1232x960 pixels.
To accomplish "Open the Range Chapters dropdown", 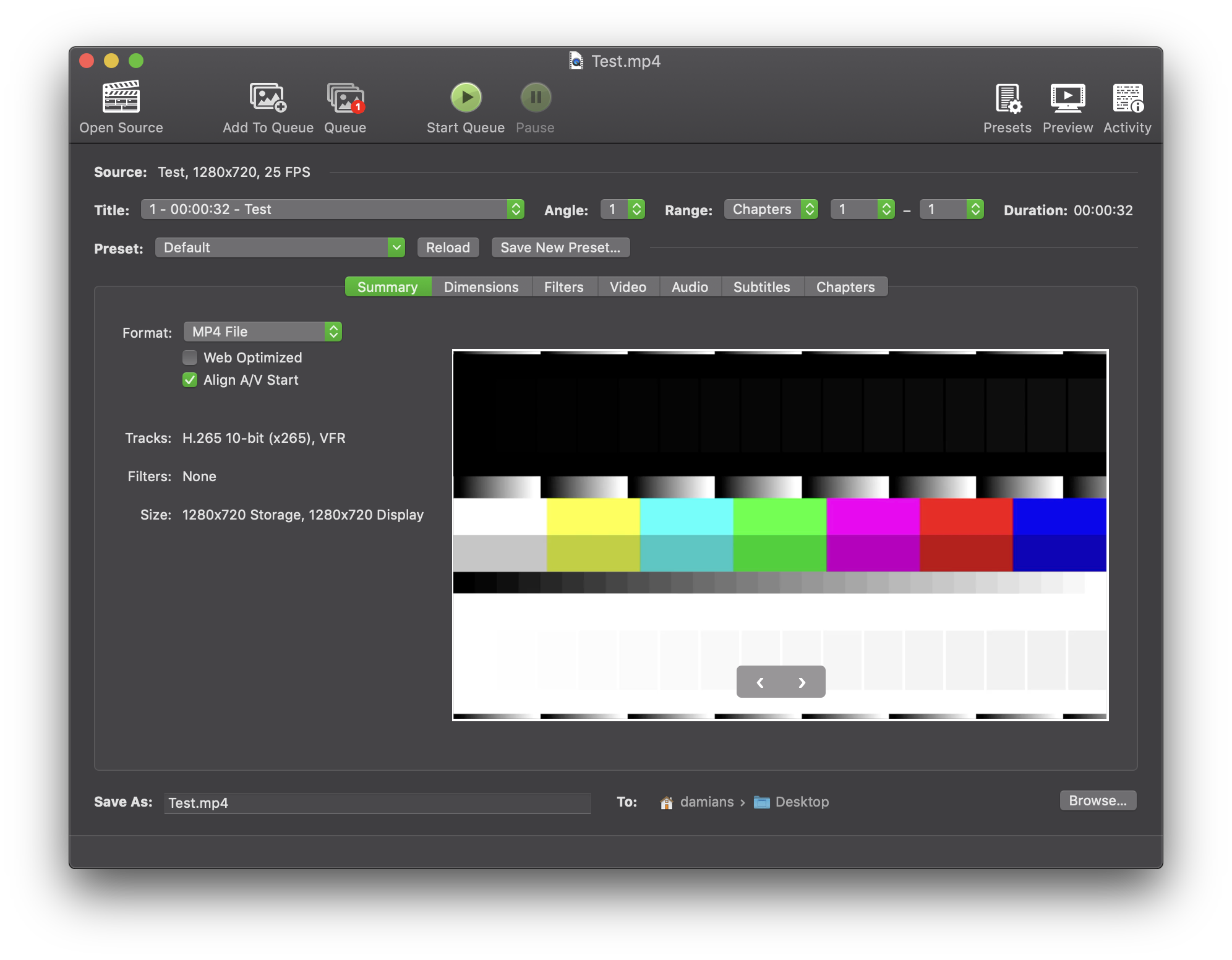I will click(771, 209).
